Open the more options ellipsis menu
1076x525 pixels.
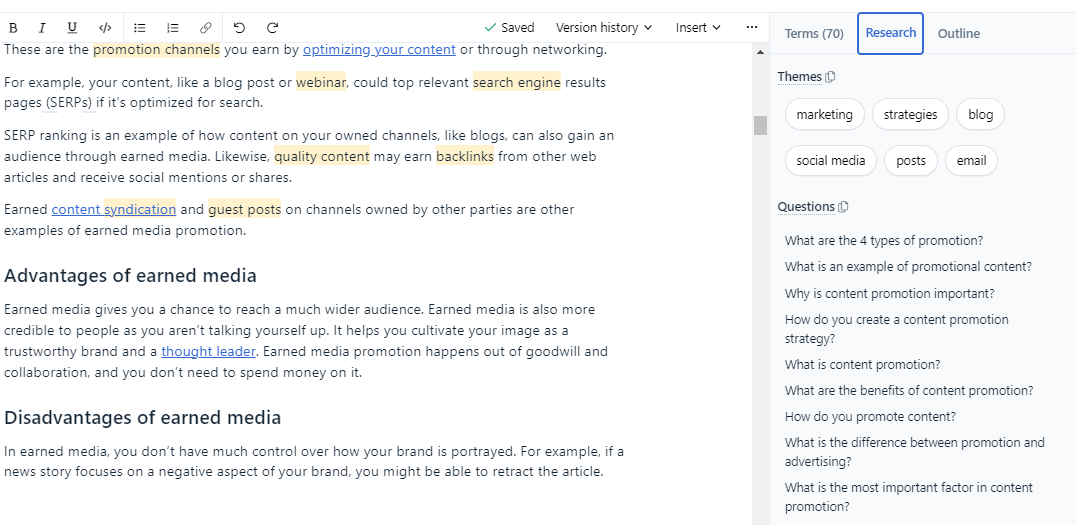751,27
